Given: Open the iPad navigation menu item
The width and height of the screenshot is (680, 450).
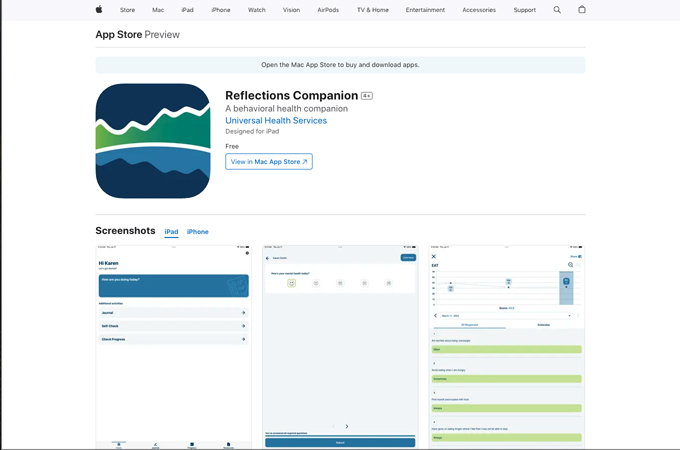Looking at the screenshot, I should pyautogui.click(x=187, y=10).
